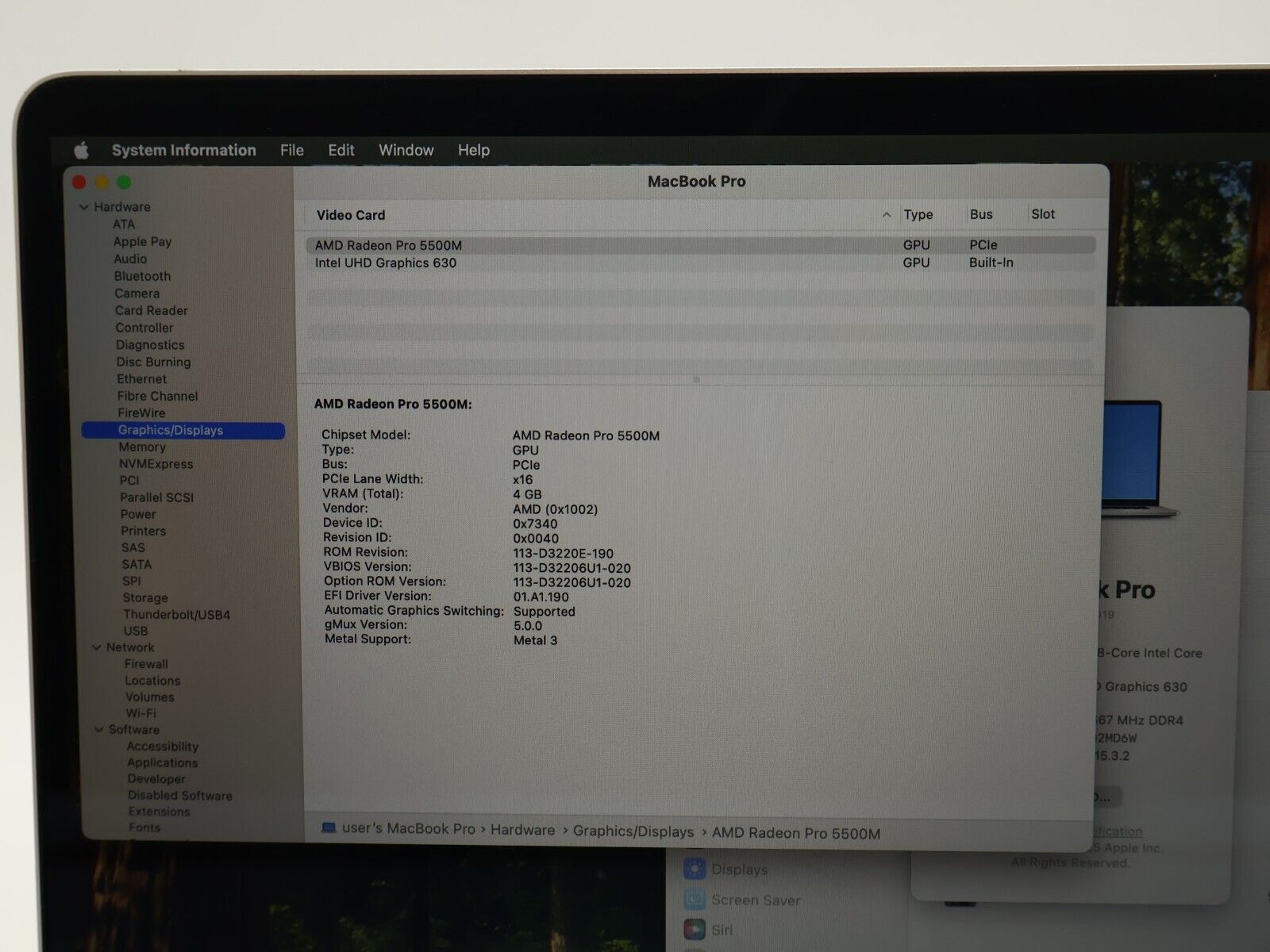Open the Help menu
The image size is (1270, 952).
coord(473,150)
